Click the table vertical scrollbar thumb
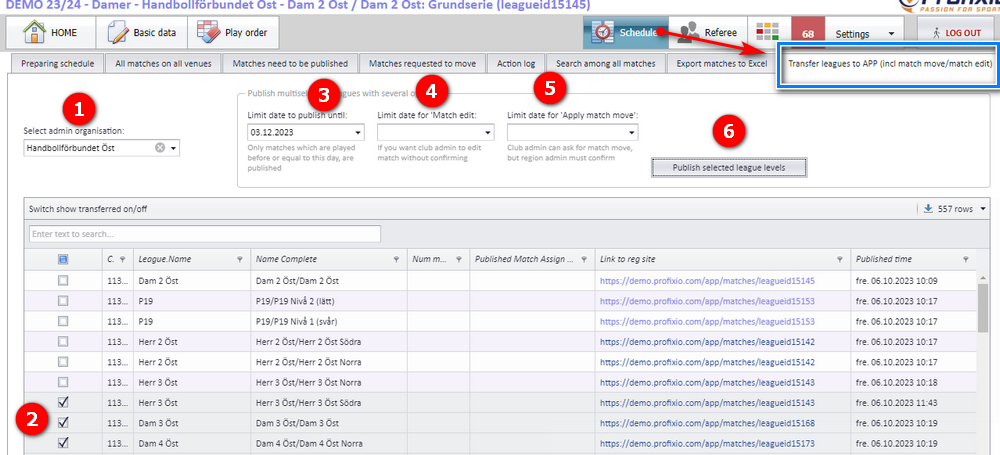Screen dimensions: 1000x455 [x=983, y=308]
